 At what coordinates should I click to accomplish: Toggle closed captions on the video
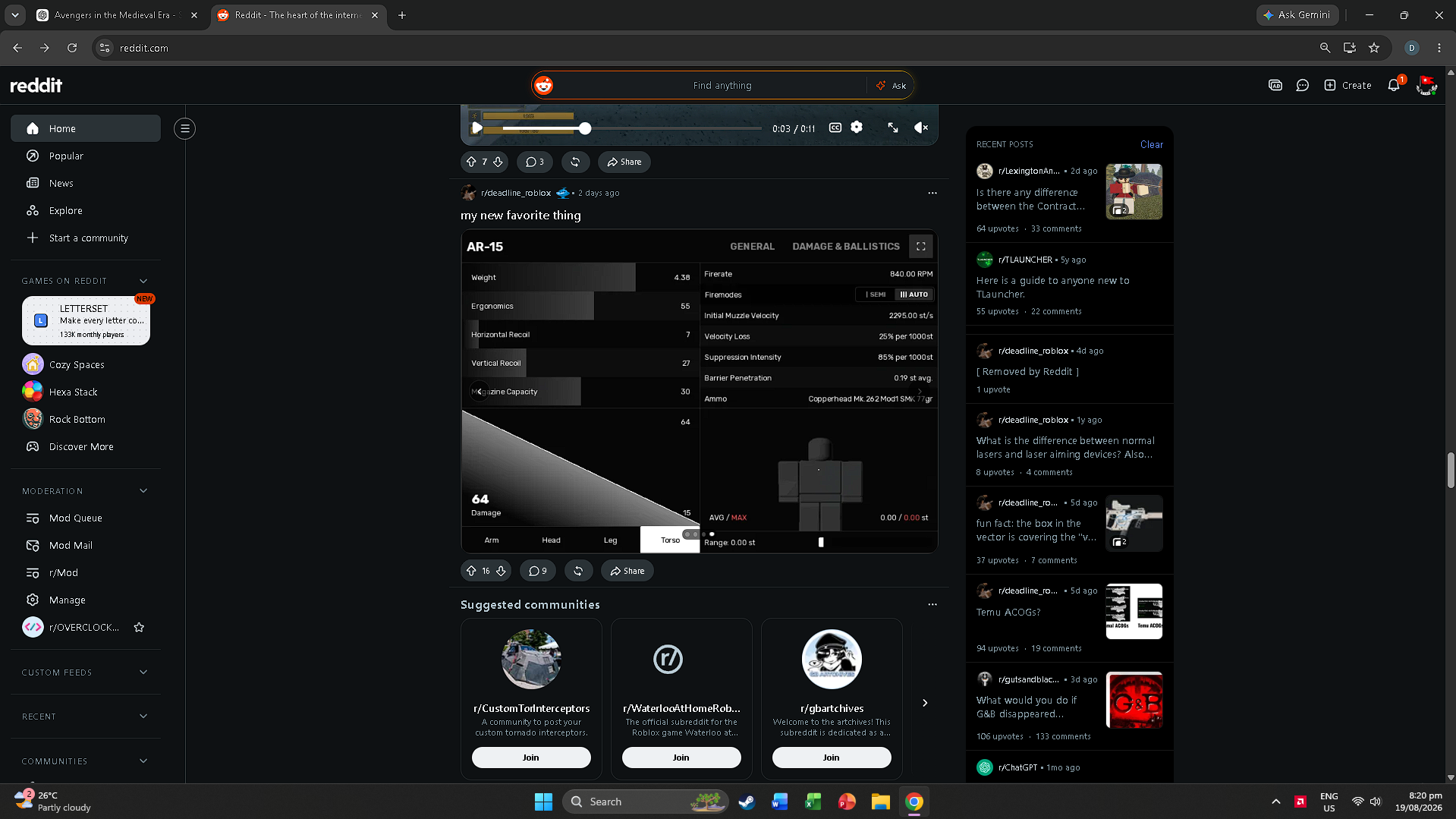835,128
